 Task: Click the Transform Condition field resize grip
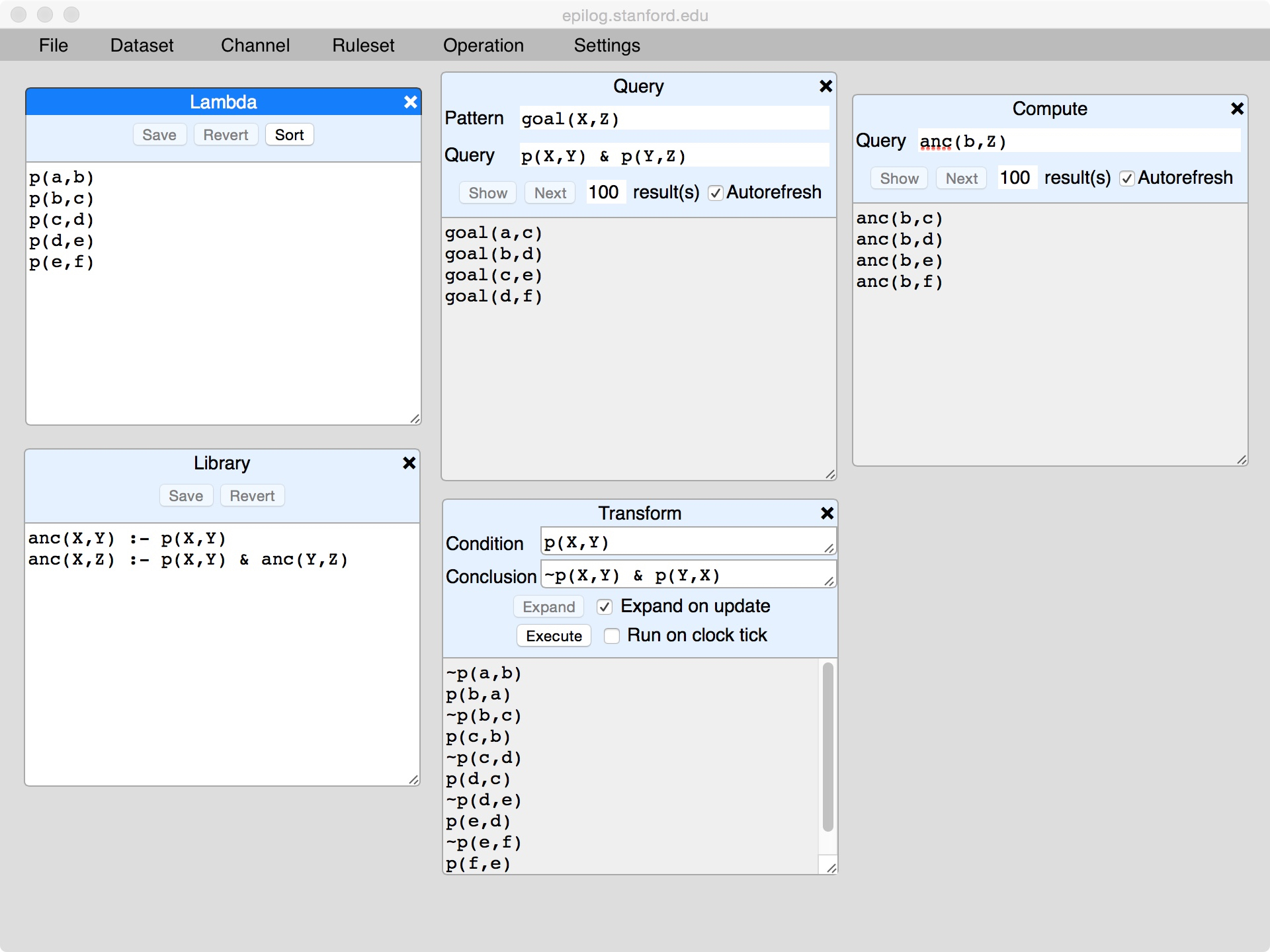(x=829, y=548)
